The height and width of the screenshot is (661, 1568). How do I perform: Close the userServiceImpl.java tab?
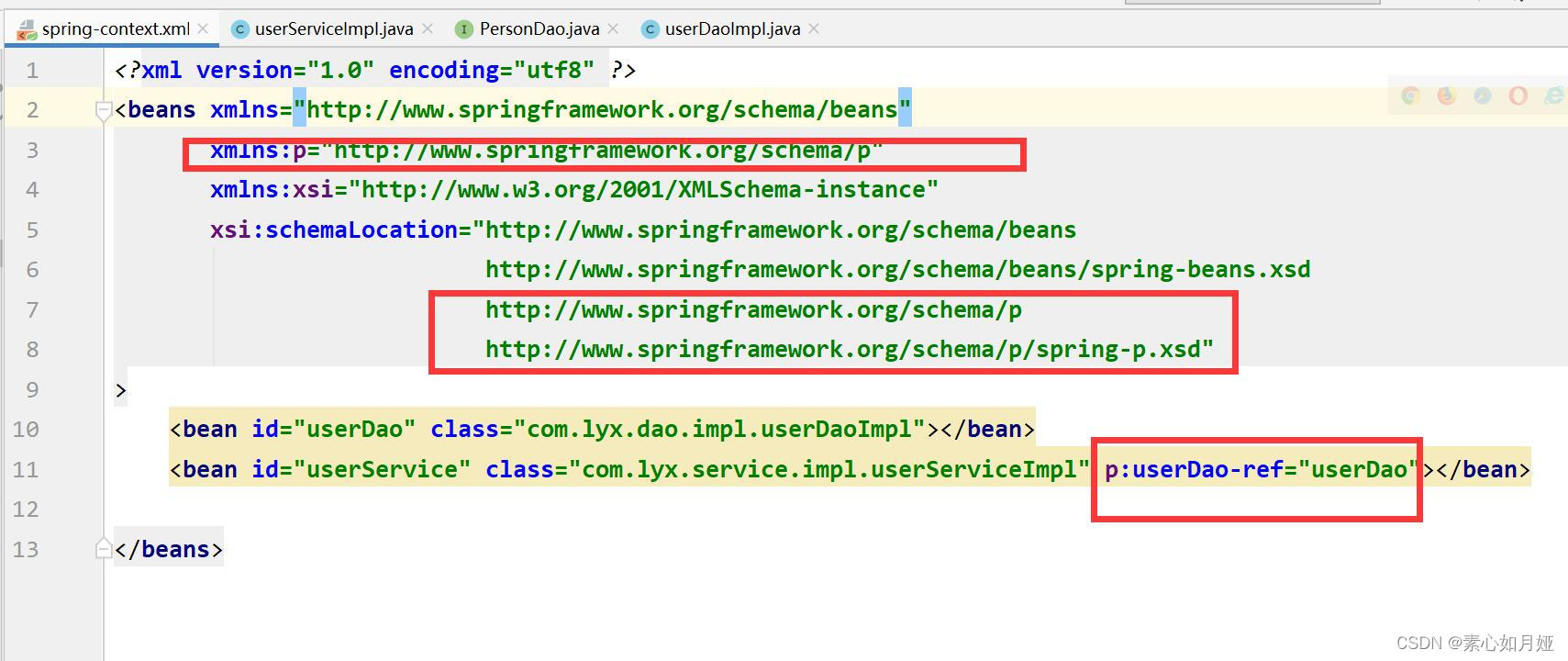(x=427, y=29)
